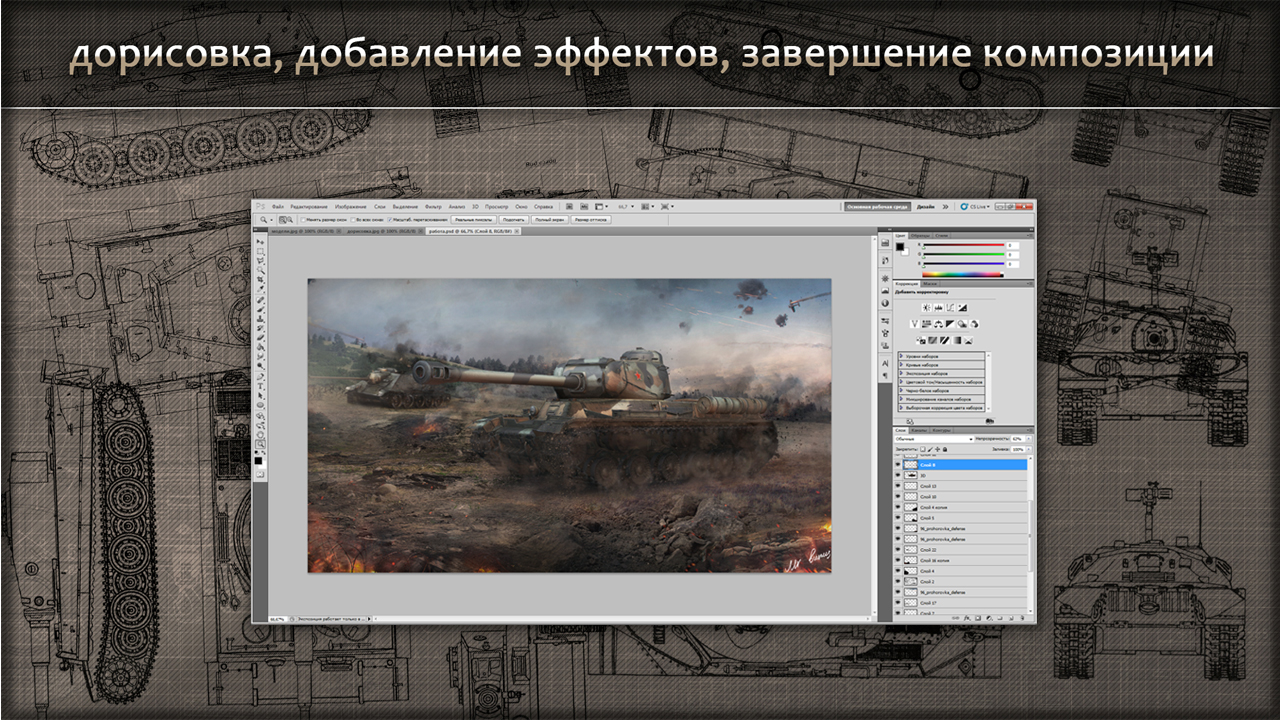This screenshot has width=1280, height=720.
Task: Add Curves adjustment icon
Action: pyautogui.click(x=950, y=307)
